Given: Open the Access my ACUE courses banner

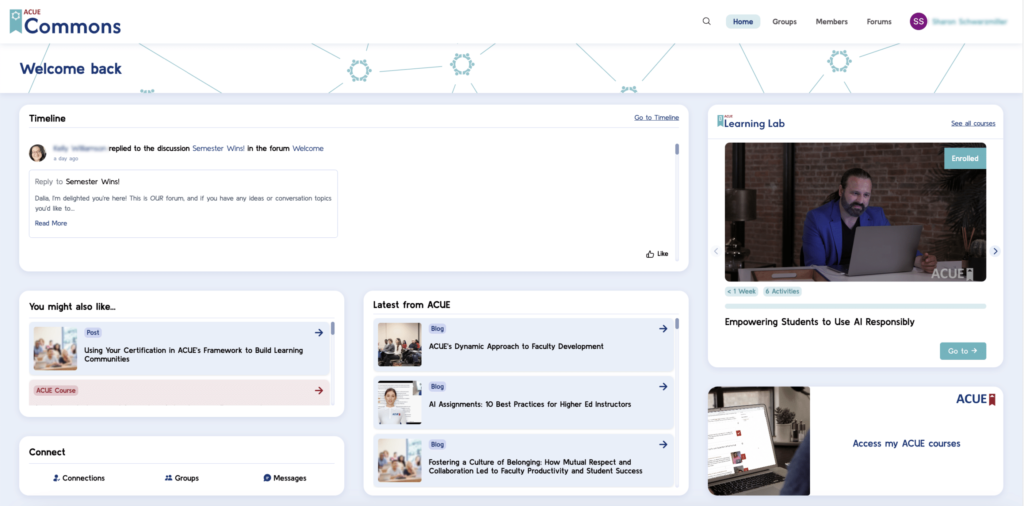Looking at the screenshot, I should pos(855,442).
